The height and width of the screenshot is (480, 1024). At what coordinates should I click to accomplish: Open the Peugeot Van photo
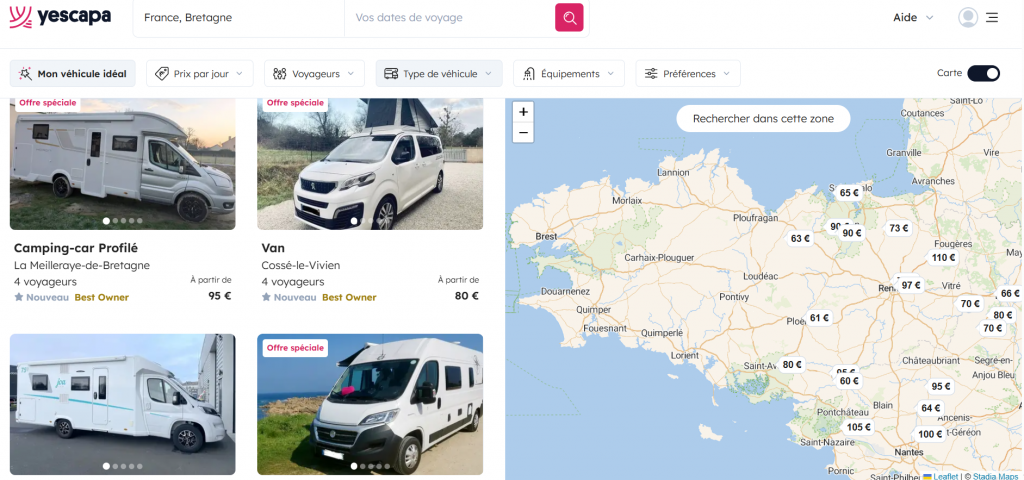(x=370, y=164)
